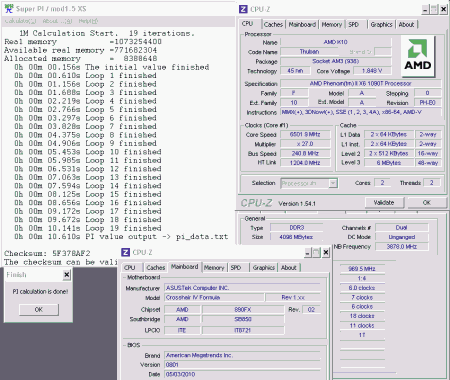The width and height of the screenshot is (450, 380).
Task: Select the CPU tab in top CPU-Z window
Action: click(247, 24)
